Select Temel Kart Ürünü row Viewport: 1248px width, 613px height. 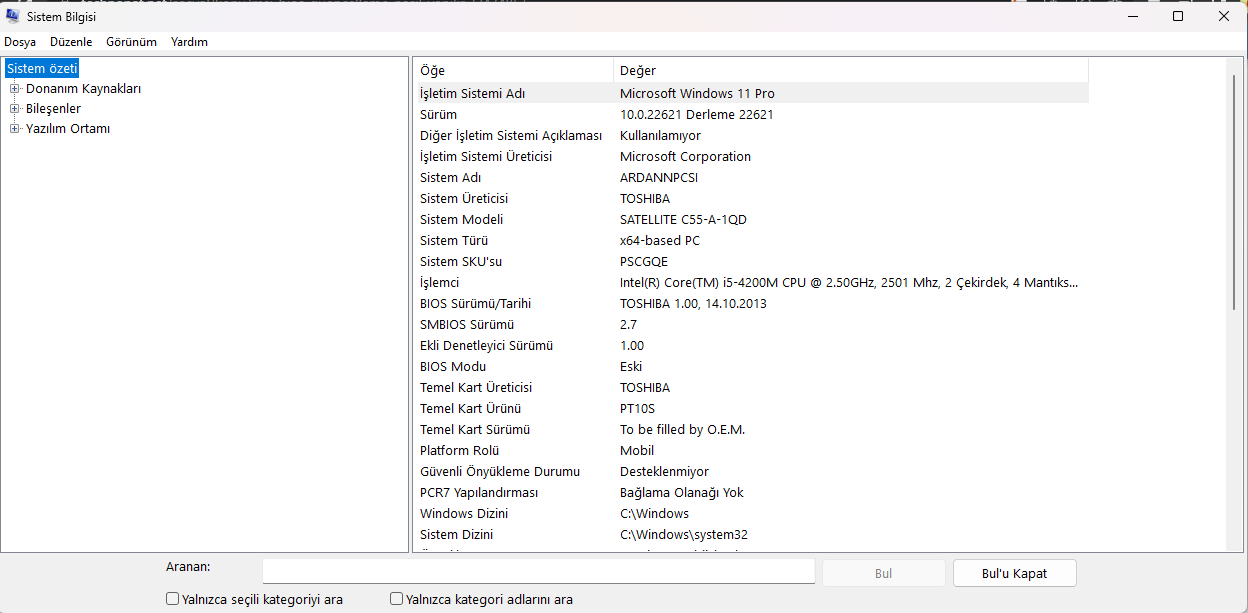coord(752,408)
